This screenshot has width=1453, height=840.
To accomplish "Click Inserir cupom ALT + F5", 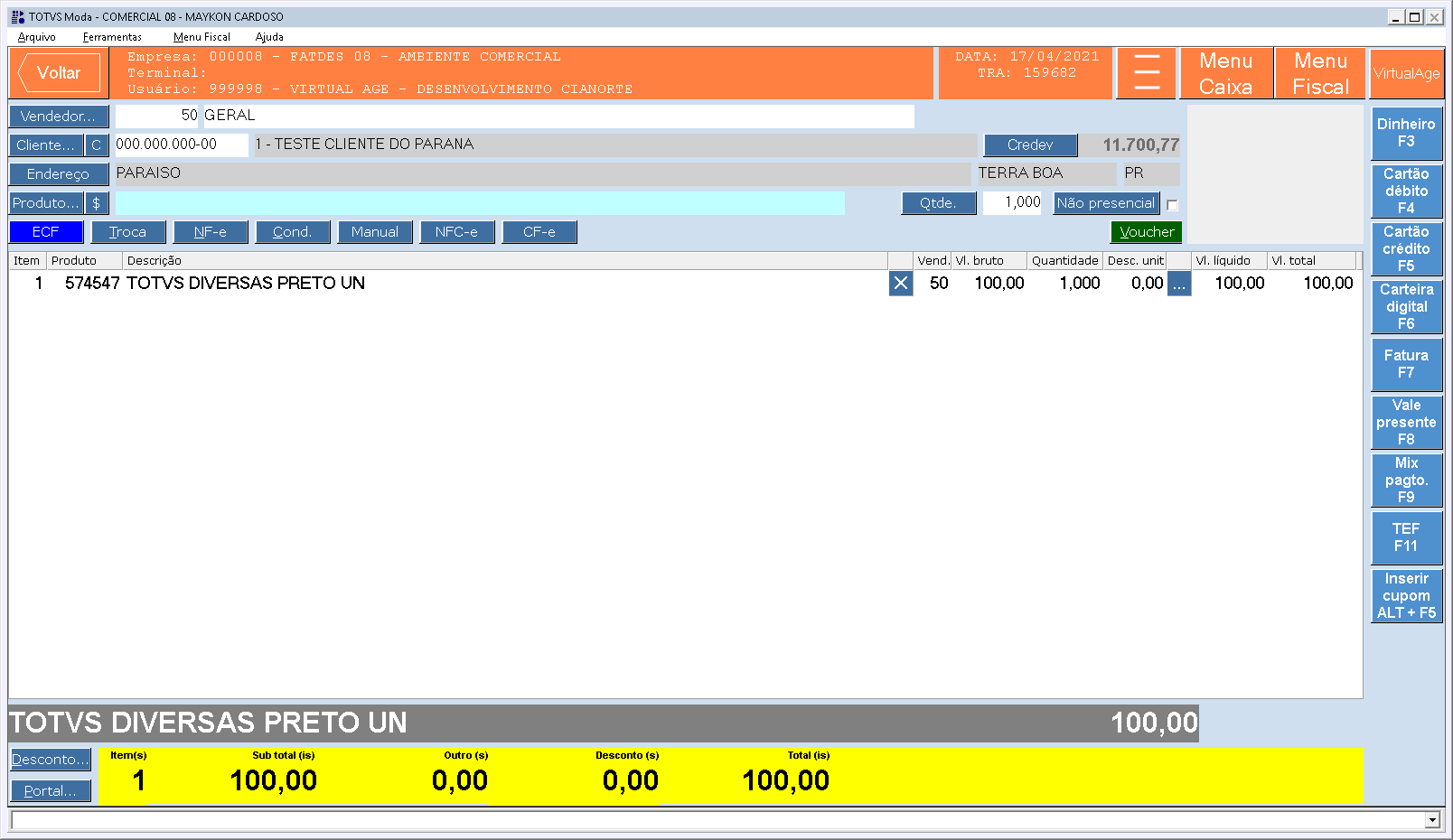I will click(x=1407, y=595).
